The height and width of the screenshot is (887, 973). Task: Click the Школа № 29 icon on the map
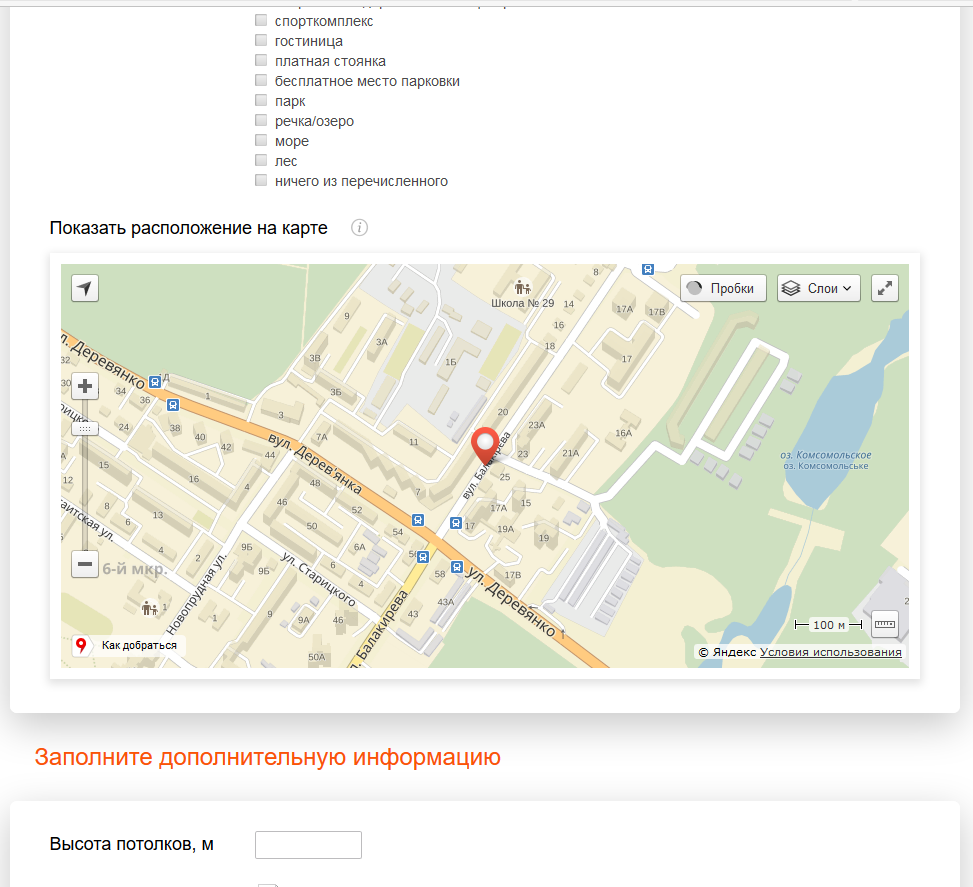coord(522,287)
